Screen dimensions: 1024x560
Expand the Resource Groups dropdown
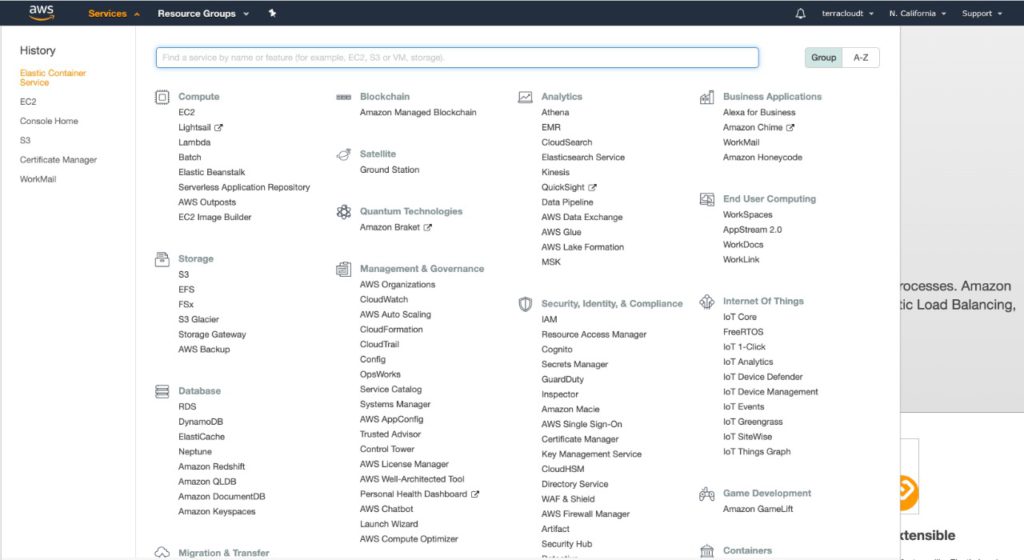pos(203,14)
